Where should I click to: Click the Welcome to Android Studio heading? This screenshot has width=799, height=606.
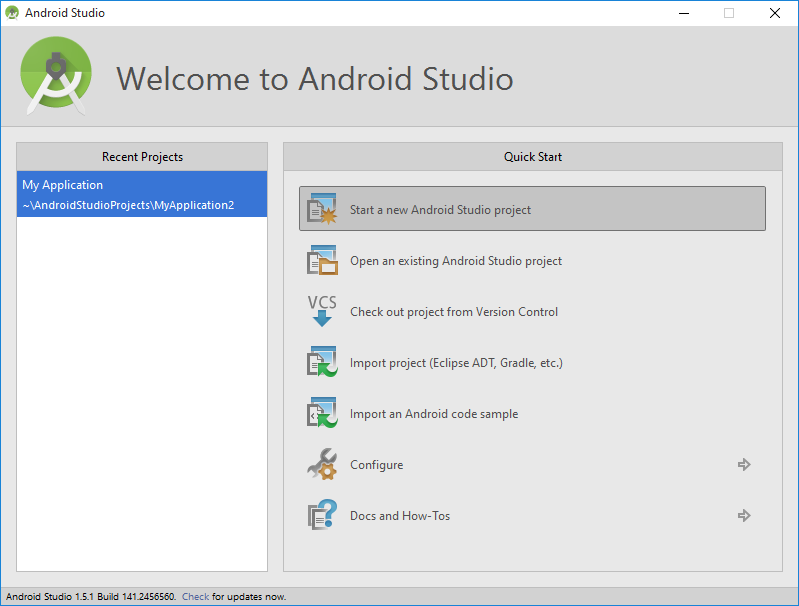[314, 79]
